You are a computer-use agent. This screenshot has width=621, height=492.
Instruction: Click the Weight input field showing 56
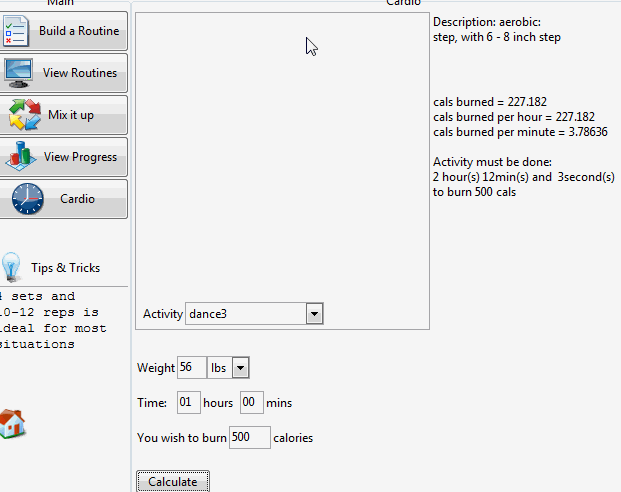192,368
